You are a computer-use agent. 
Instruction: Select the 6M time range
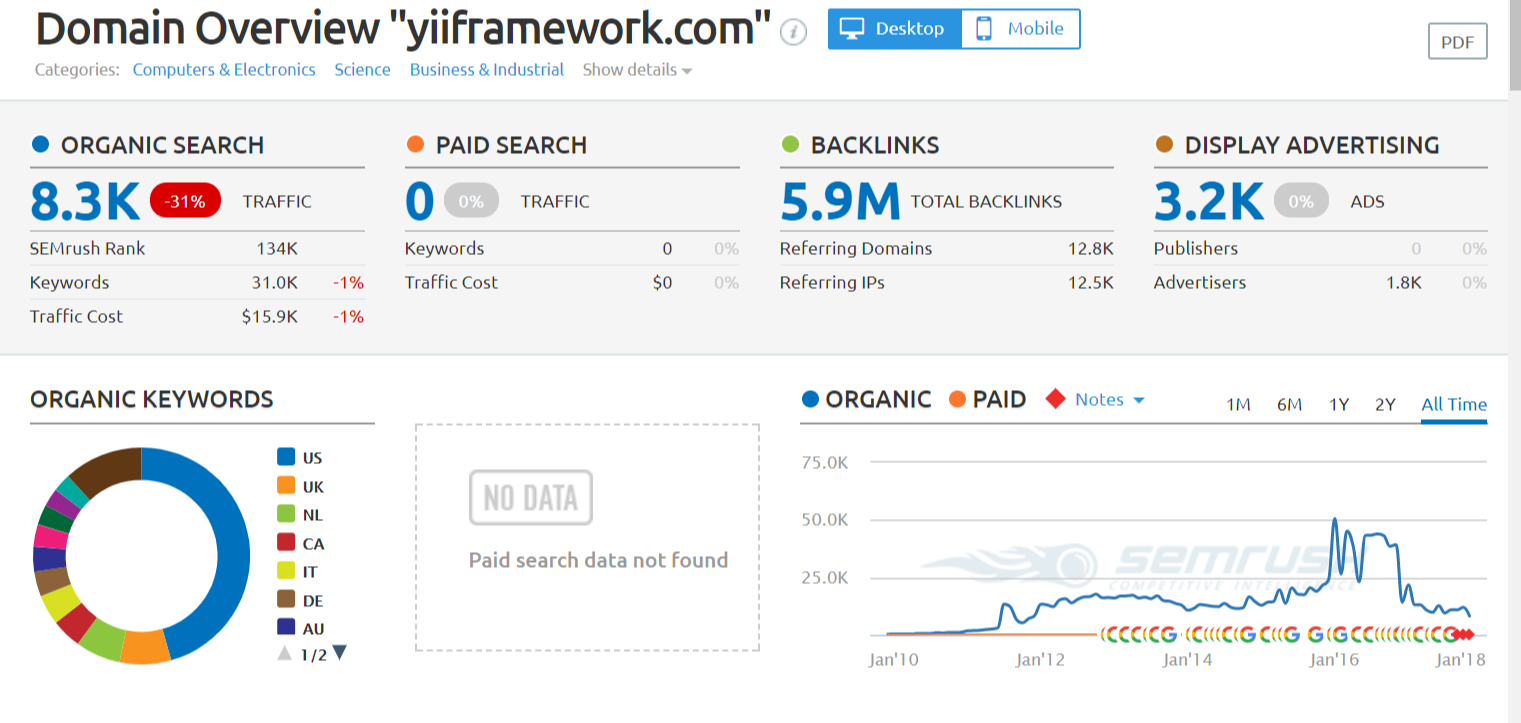[1289, 405]
